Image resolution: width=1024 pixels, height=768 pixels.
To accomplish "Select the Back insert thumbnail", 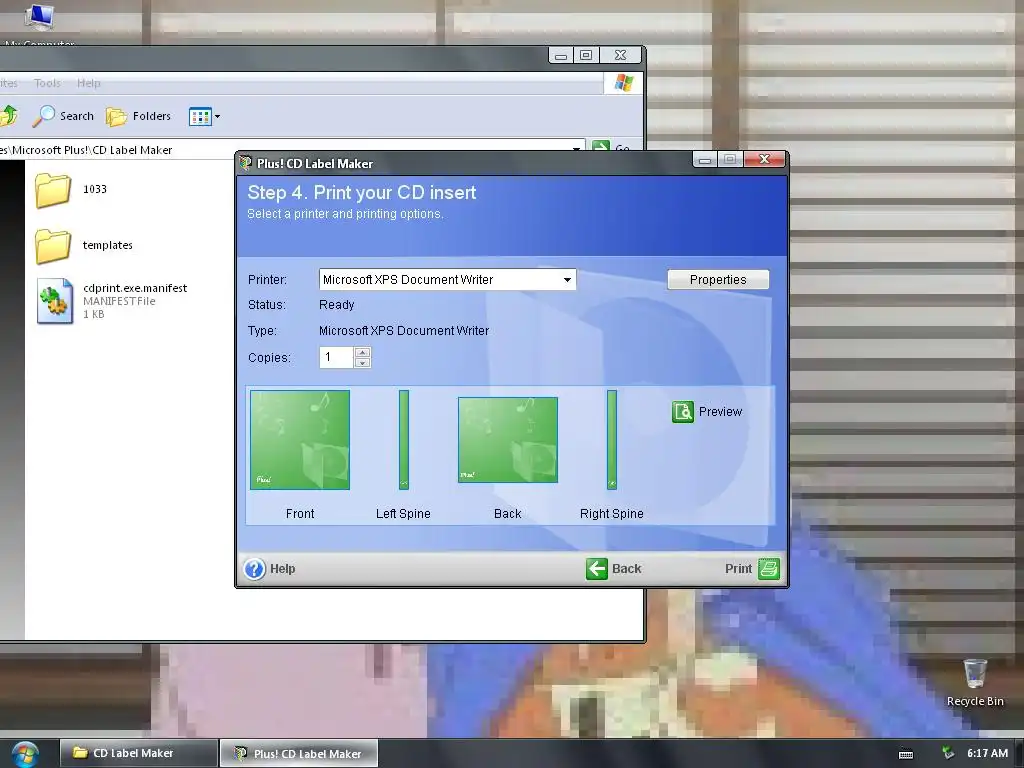I will click(508, 440).
